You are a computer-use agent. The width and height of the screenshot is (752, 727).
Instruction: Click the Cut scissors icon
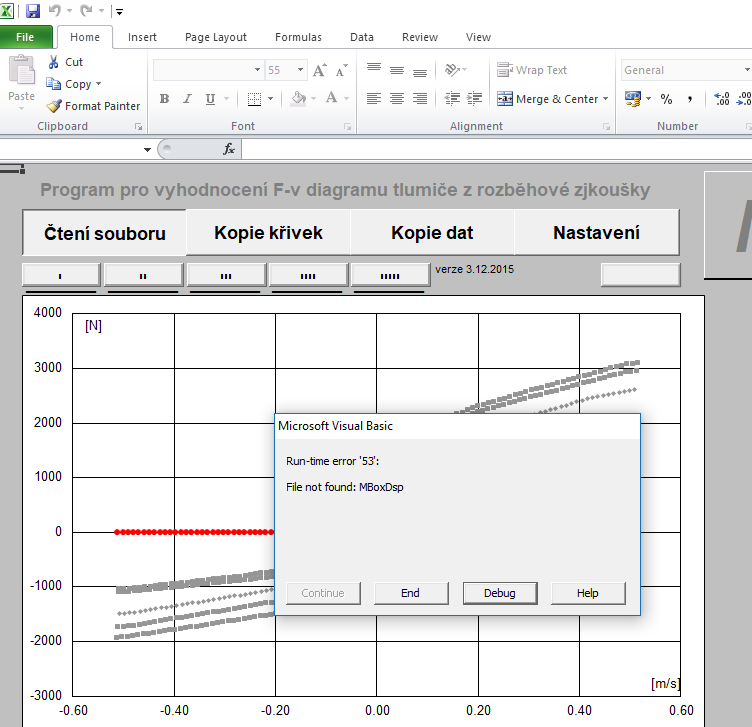[54, 62]
